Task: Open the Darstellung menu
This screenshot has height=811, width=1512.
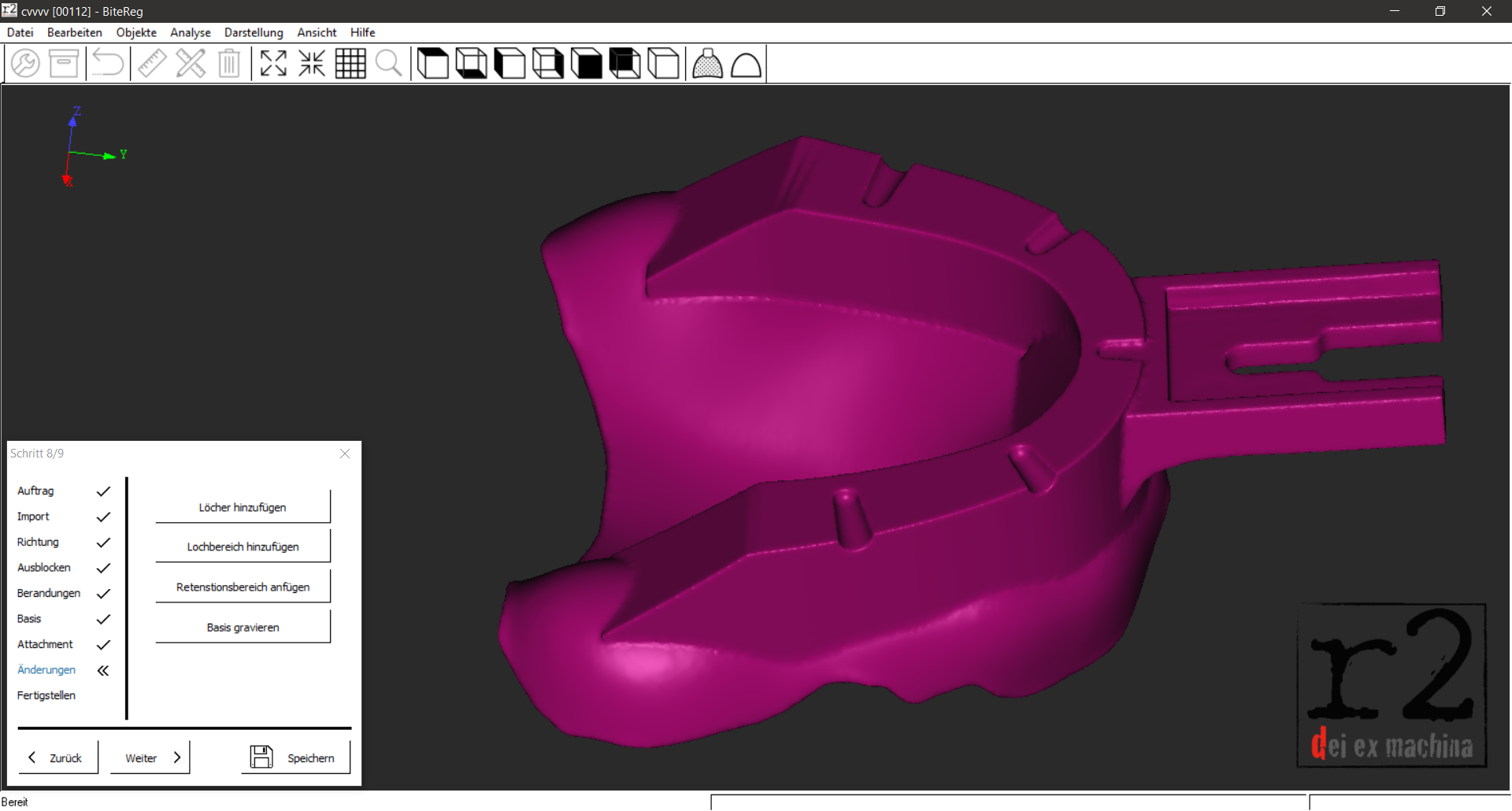Action: (254, 32)
